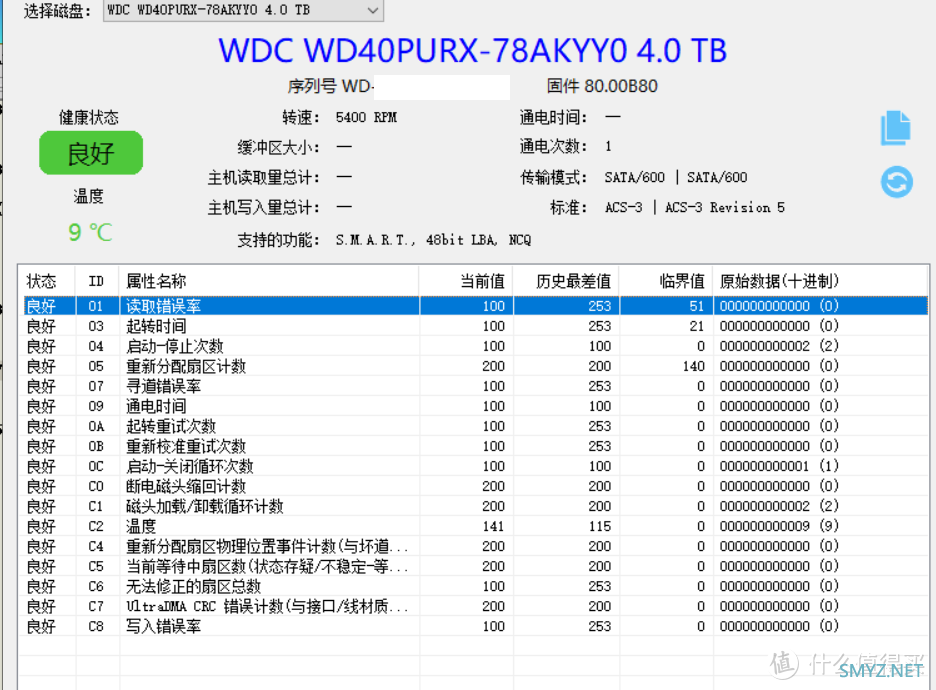Click the green 良好 health status button

(91, 153)
